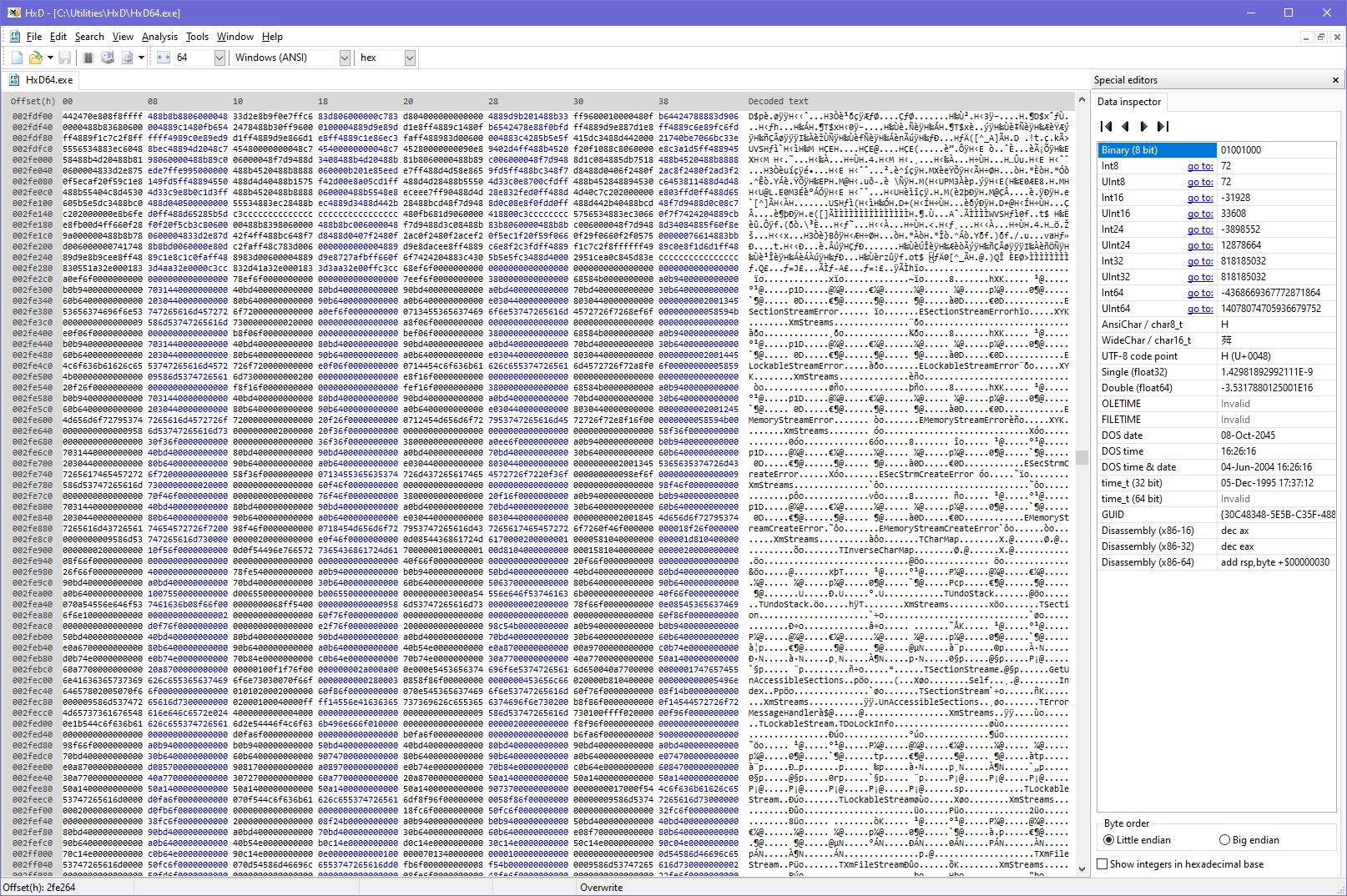Select the Data inspector tab
1347x896 pixels.
point(1128,102)
